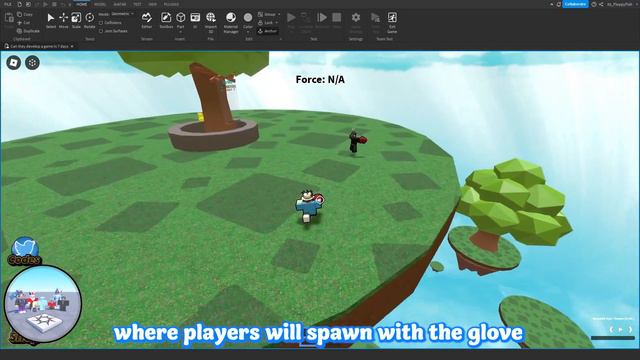Click the blue-shirt player character
The width and height of the screenshot is (640, 360).
pyautogui.click(x=308, y=207)
